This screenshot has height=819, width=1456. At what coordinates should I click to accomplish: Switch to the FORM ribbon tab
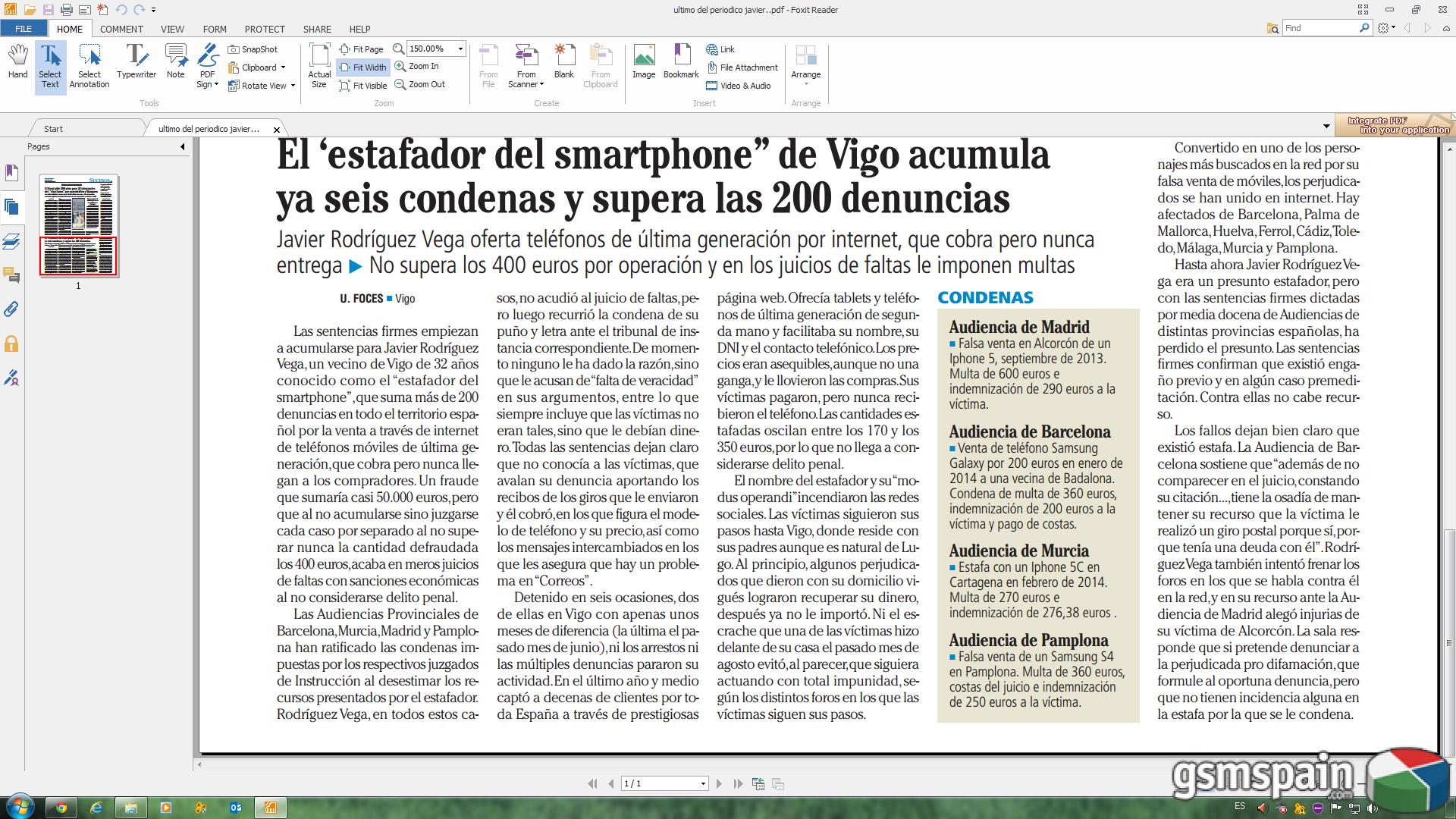coord(215,29)
